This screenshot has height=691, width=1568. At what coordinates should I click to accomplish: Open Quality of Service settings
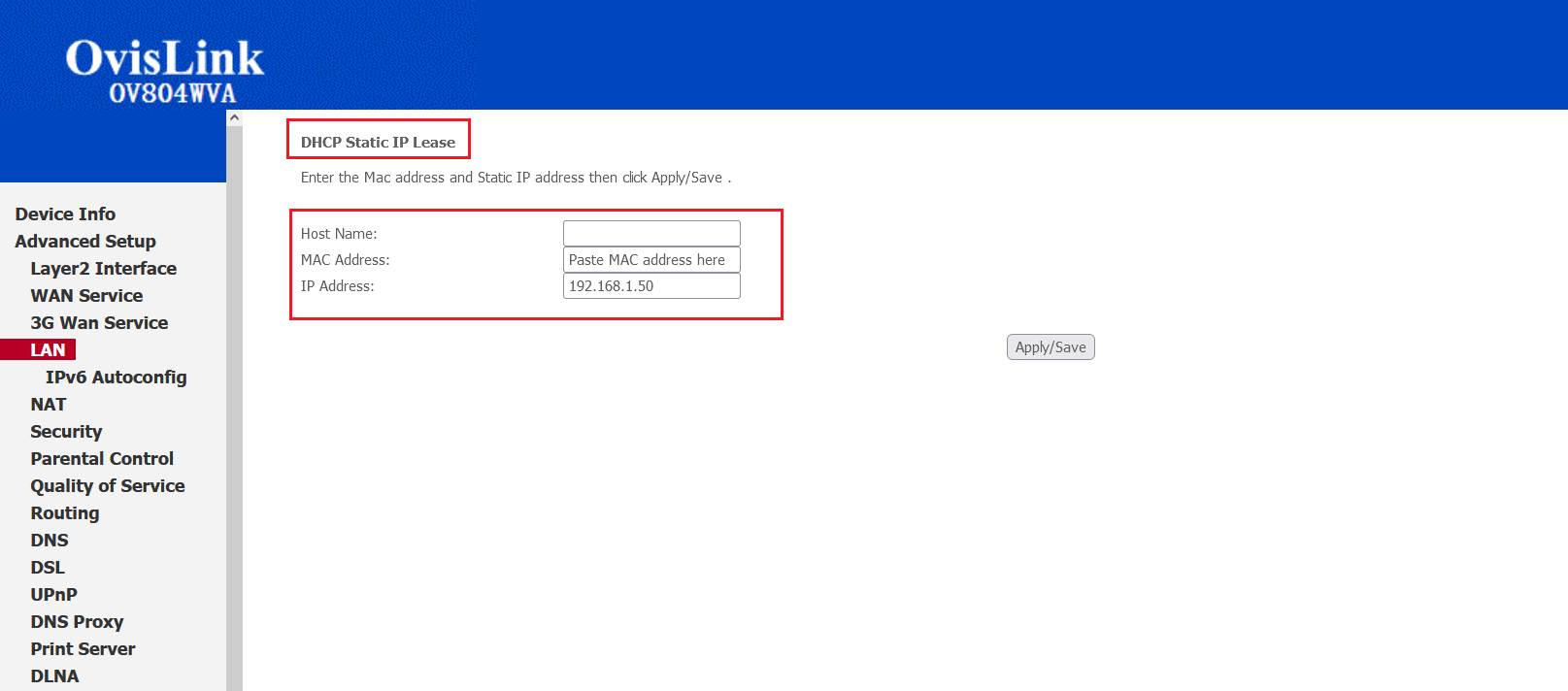click(x=108, y=486)
